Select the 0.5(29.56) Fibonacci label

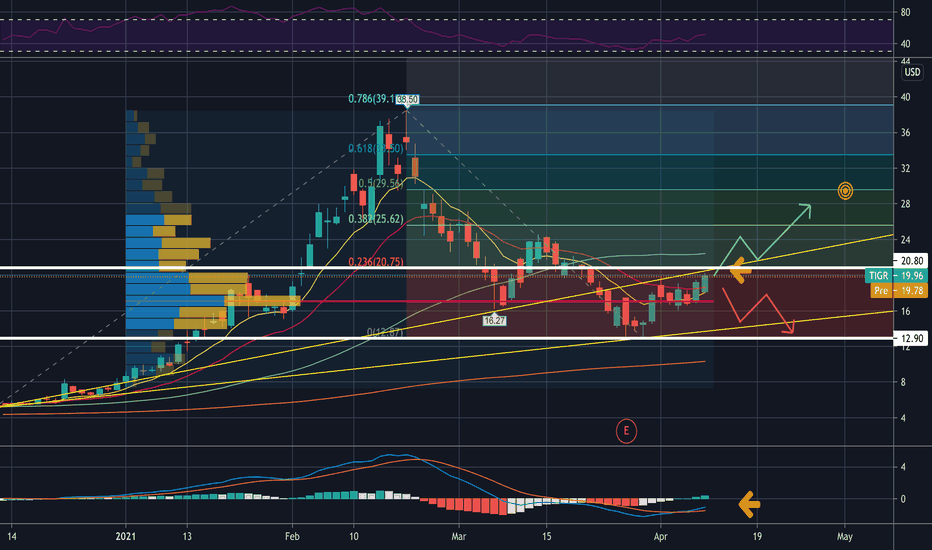(381, 184)
